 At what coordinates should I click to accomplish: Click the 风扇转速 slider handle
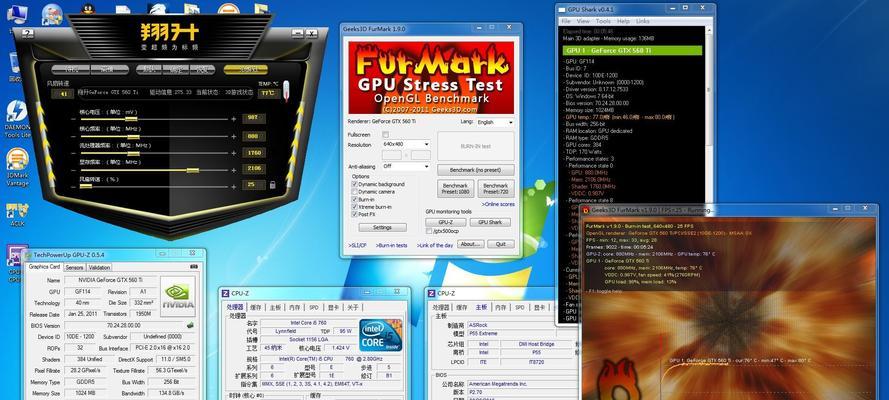(x=86, y=186)
